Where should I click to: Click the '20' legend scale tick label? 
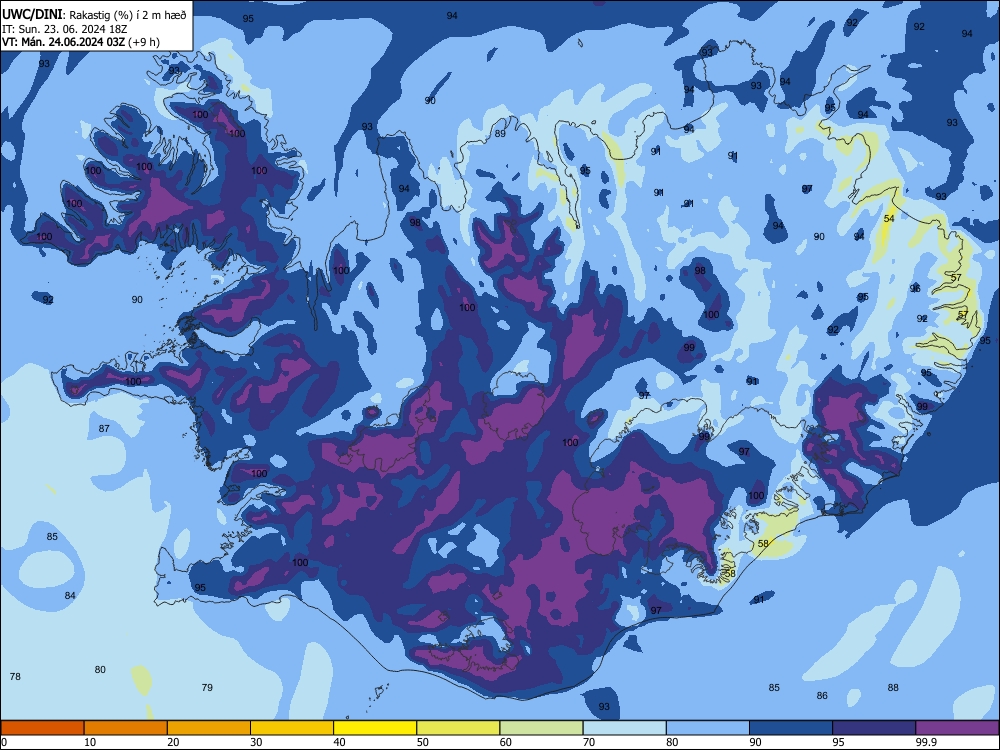173,742
